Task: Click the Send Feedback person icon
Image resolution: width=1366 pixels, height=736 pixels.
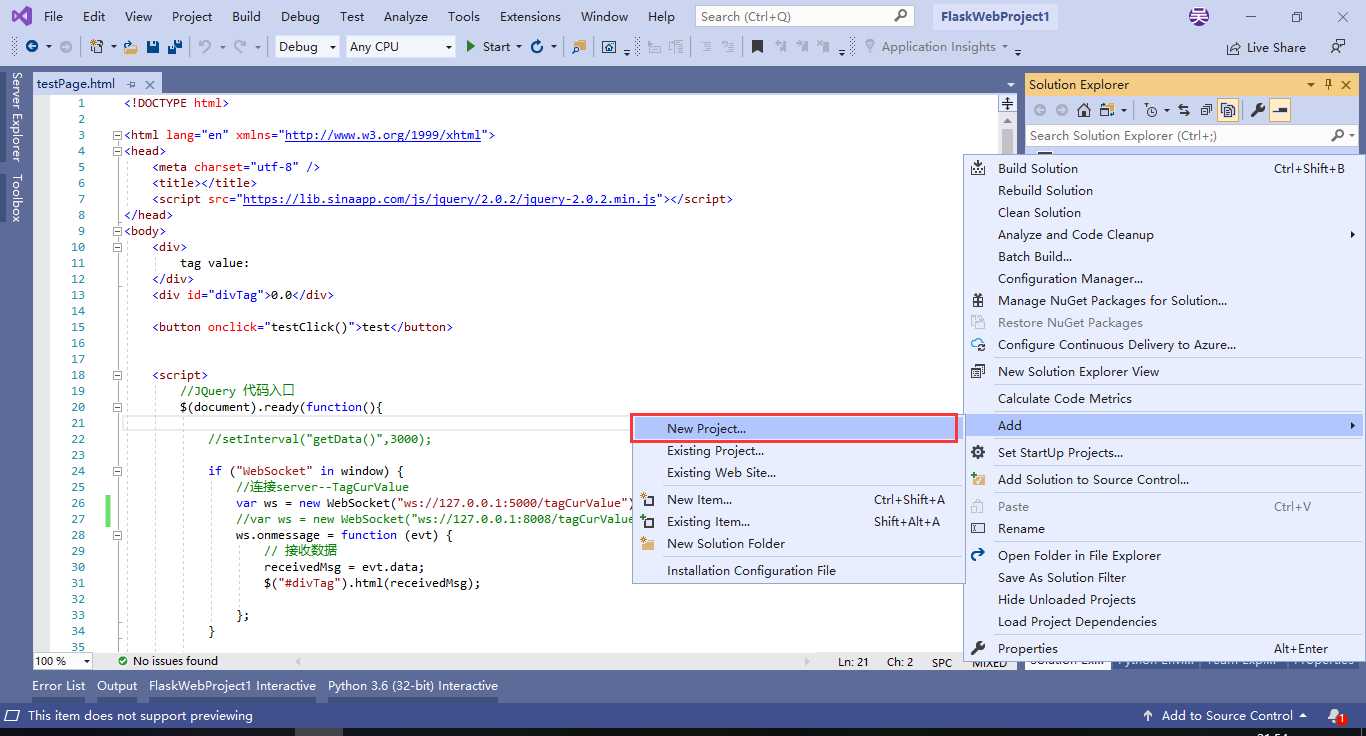Action: [x=1338, y=47]
